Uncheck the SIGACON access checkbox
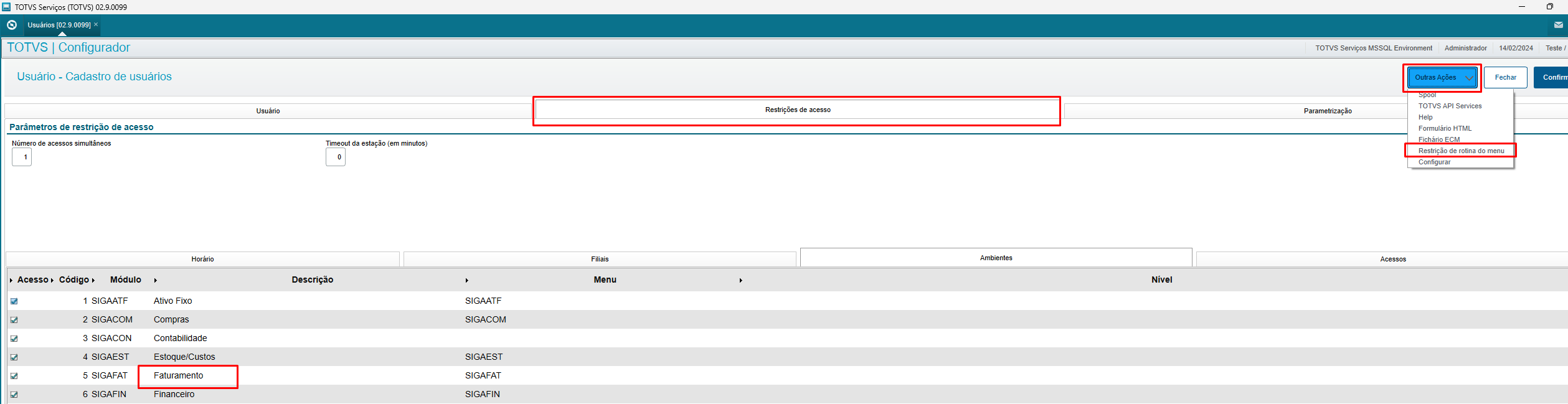The width and height of the screenshot is (1568, 404). (x=14, y=339)
